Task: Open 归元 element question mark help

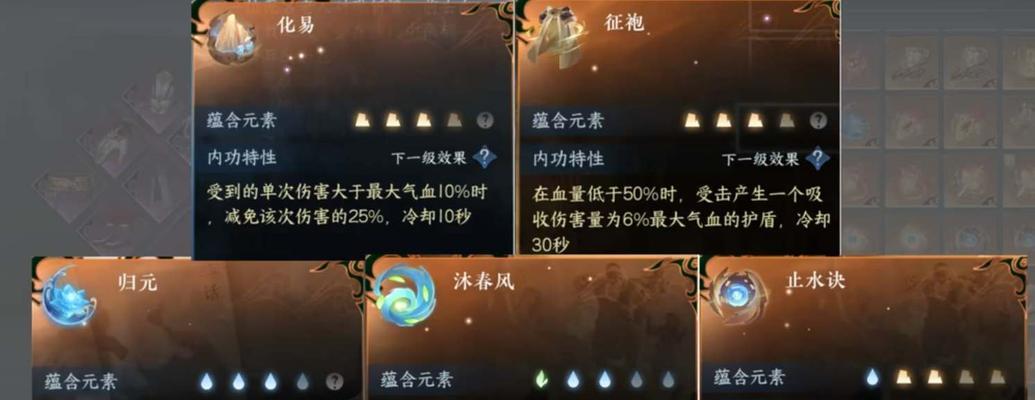Action: [335, 381]
